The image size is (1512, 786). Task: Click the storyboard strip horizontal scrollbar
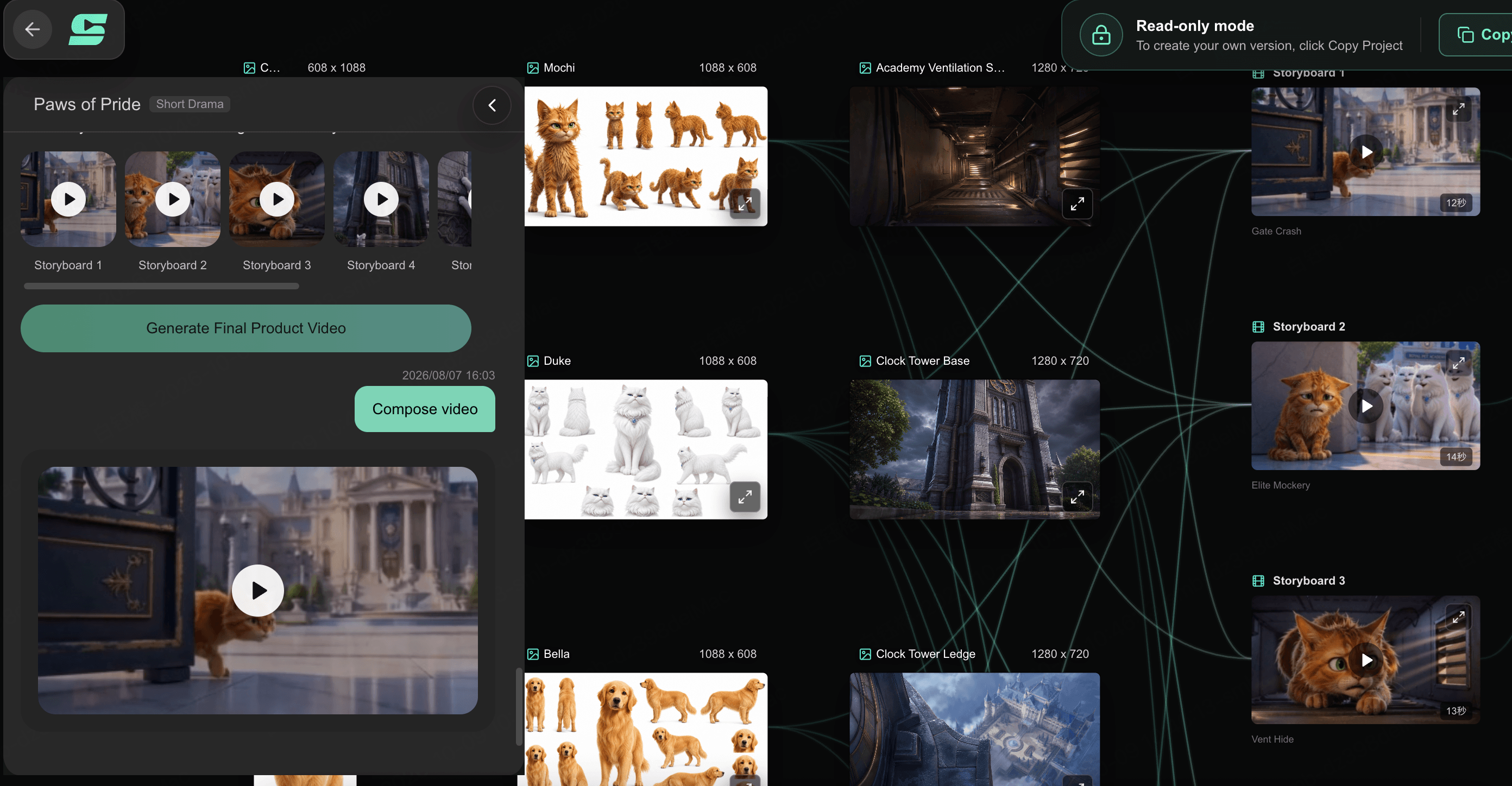click(161, 286)
